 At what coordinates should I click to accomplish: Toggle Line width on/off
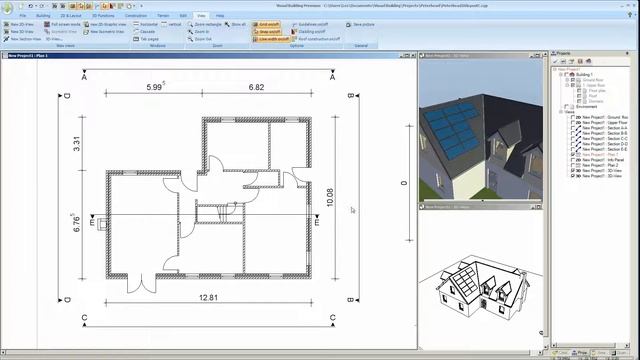coord(271,39)
